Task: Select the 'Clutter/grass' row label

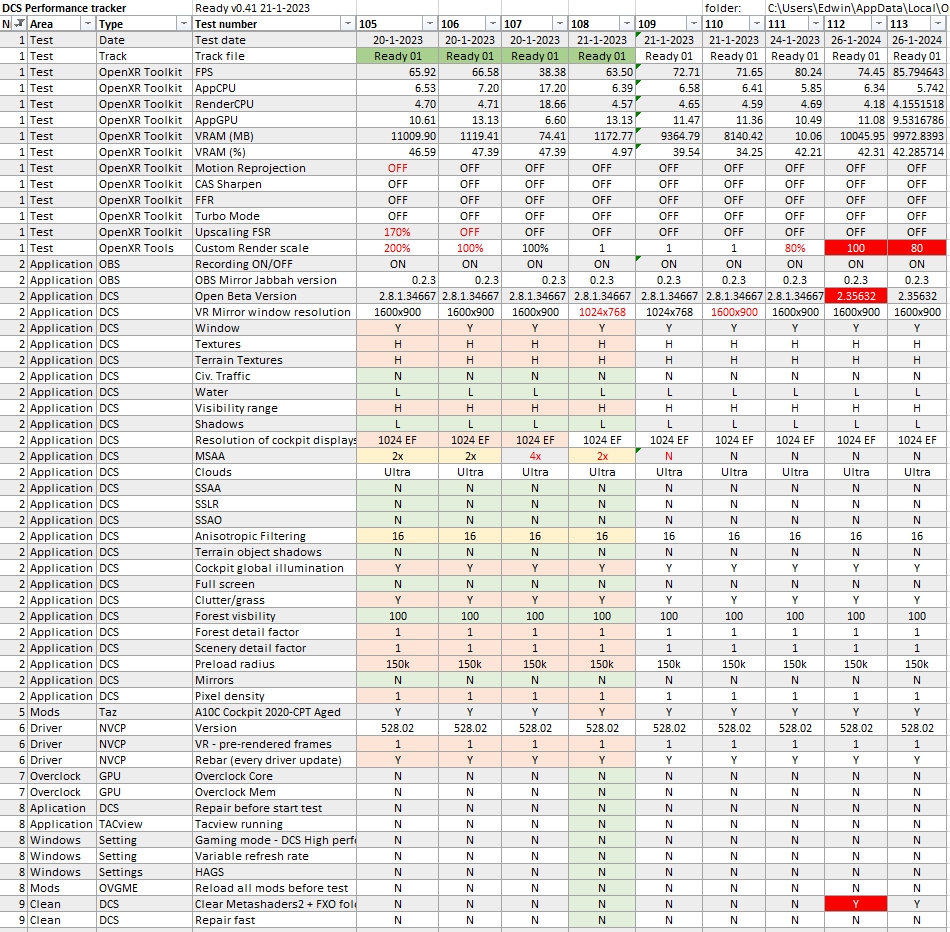Action: click(x=274, y=600)
